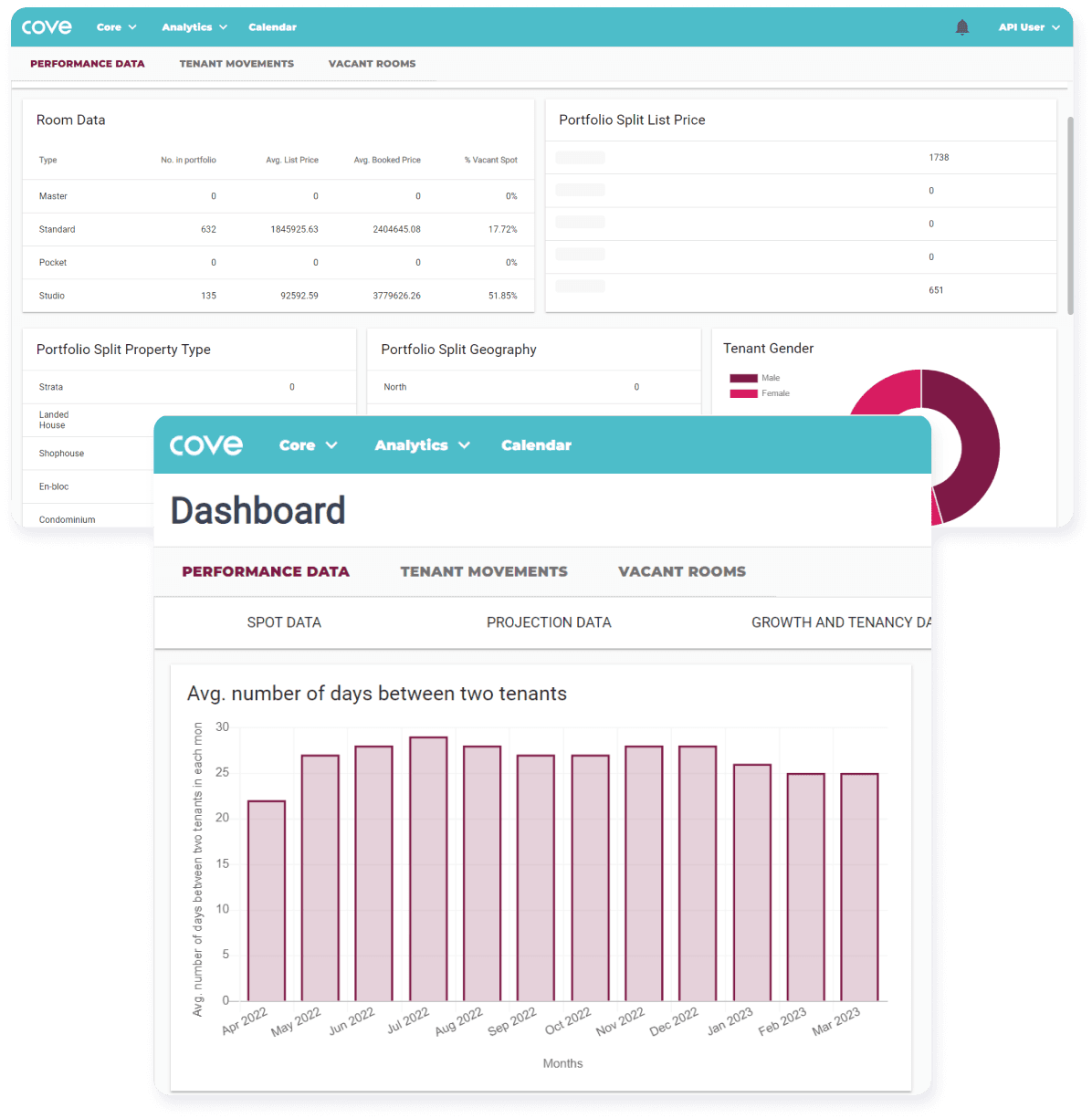Click the Cove logo in top navbar

pyautogui.click(x=47, y=27)
